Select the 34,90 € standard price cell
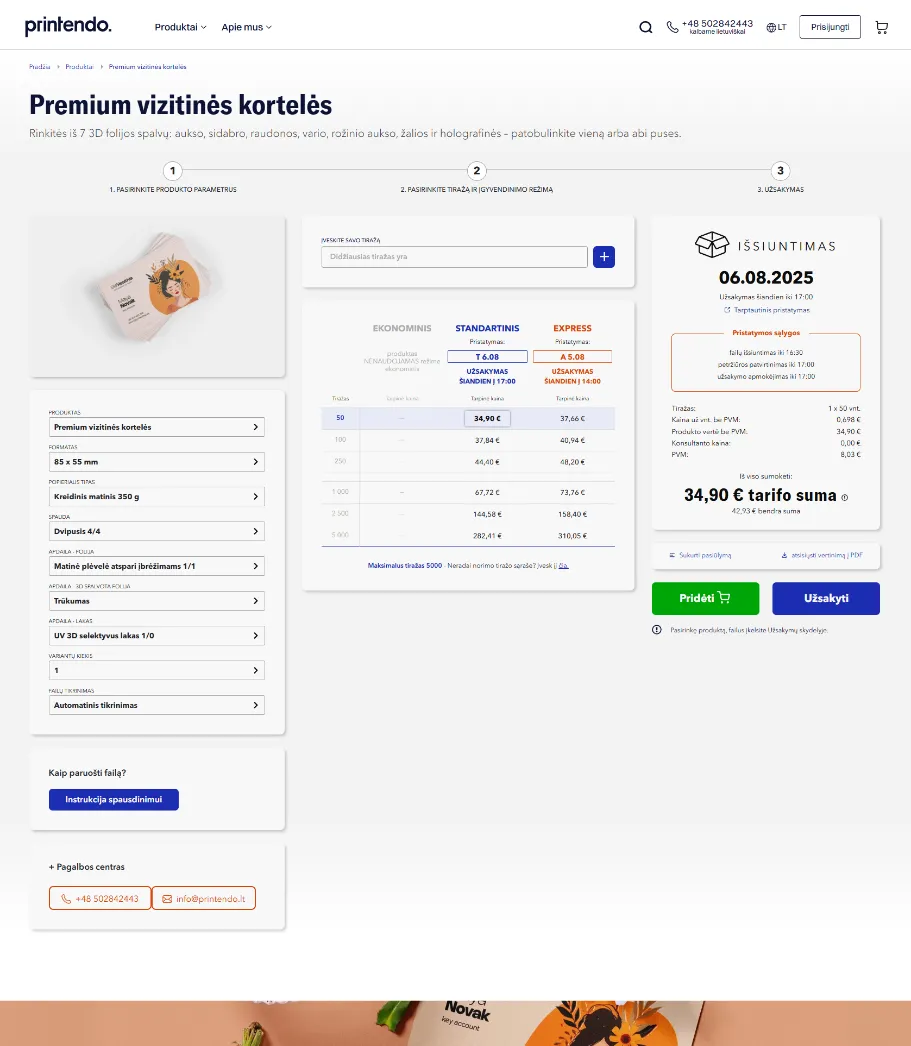Image resolution: width=911 pixels, height=1046 pixels. tap(487, 419)
